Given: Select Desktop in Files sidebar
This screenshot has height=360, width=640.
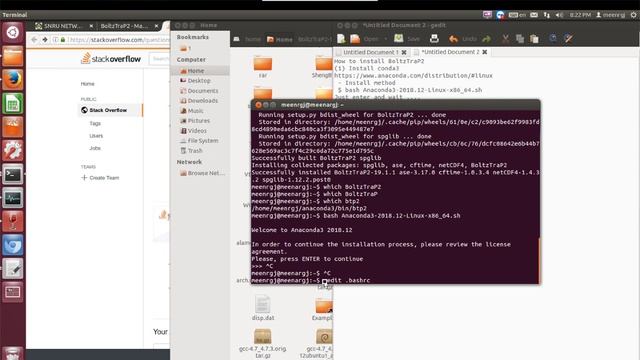Looking at the screenshot, I should (200, 81).
